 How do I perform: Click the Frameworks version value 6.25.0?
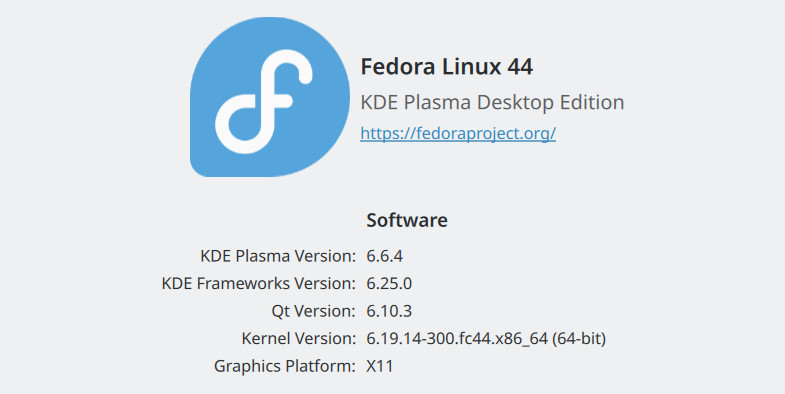(x=389, y=284)
